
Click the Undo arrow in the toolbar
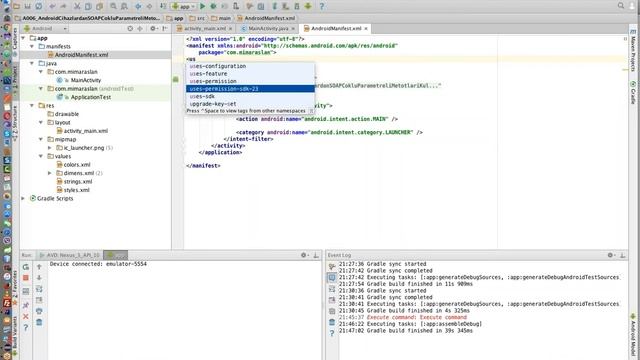pyautogui.click(x=52, y=6)
